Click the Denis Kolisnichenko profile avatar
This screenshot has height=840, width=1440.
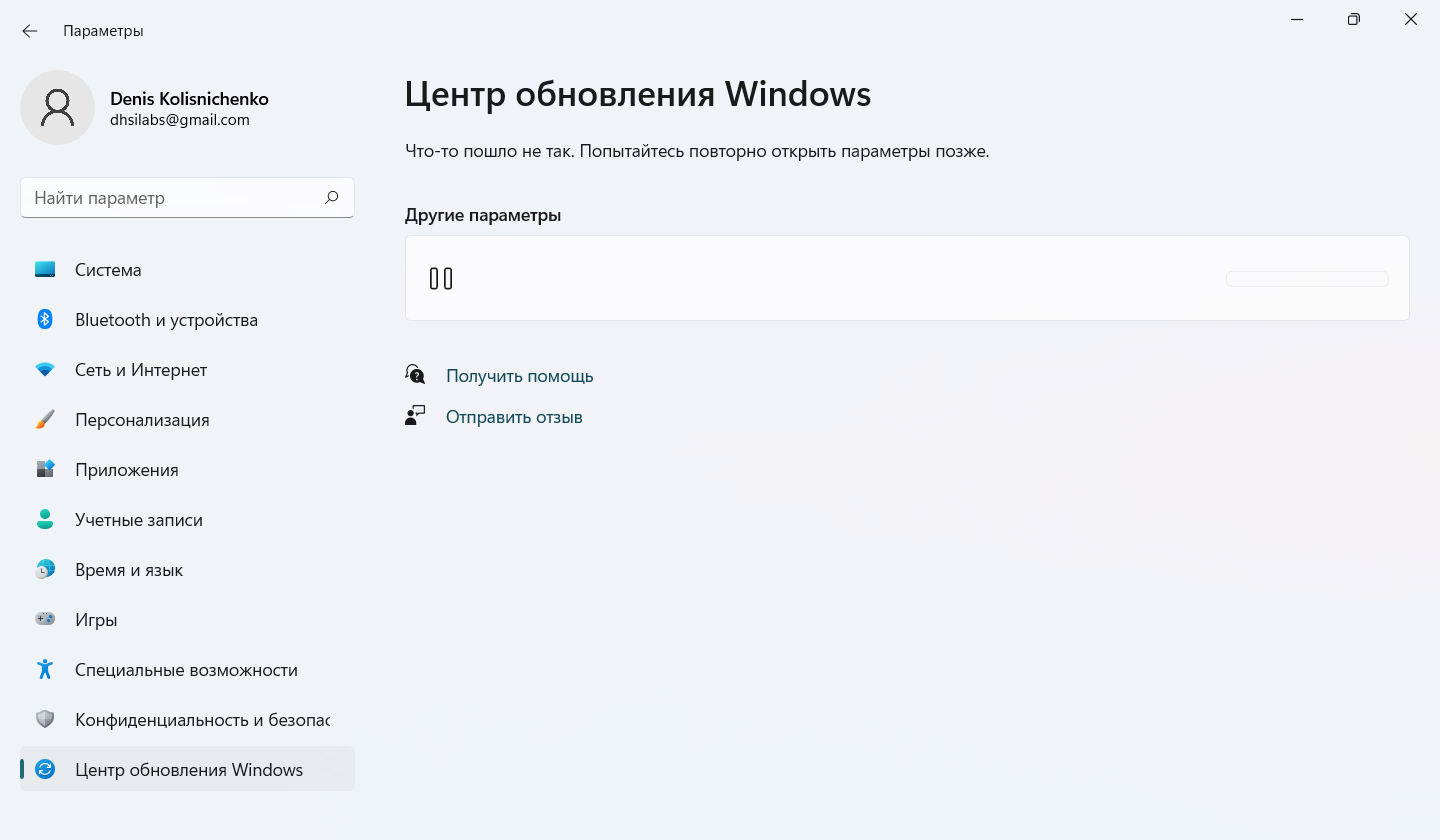click(x=58, y=108)
